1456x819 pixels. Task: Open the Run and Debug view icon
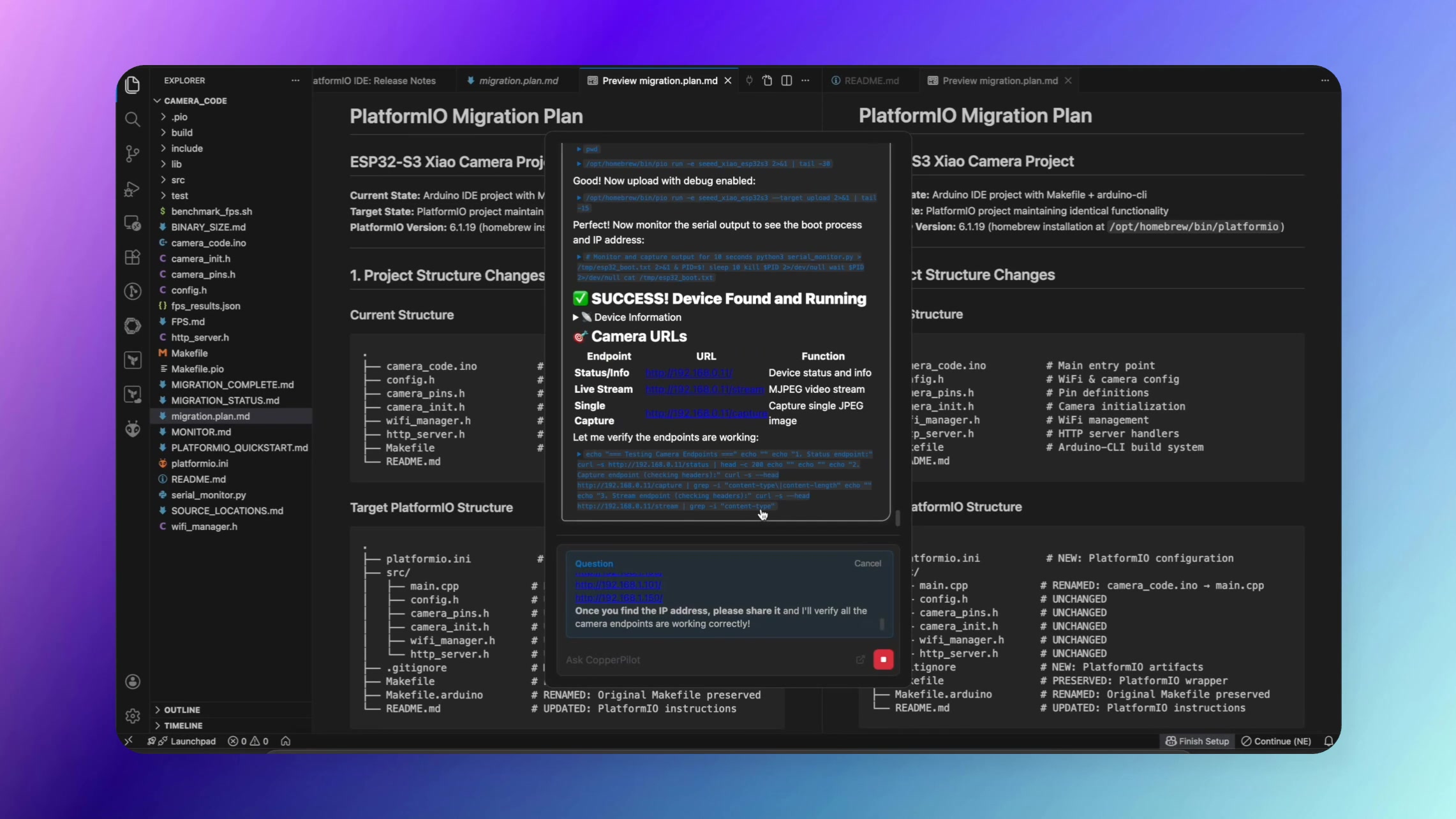click(133, 189)
